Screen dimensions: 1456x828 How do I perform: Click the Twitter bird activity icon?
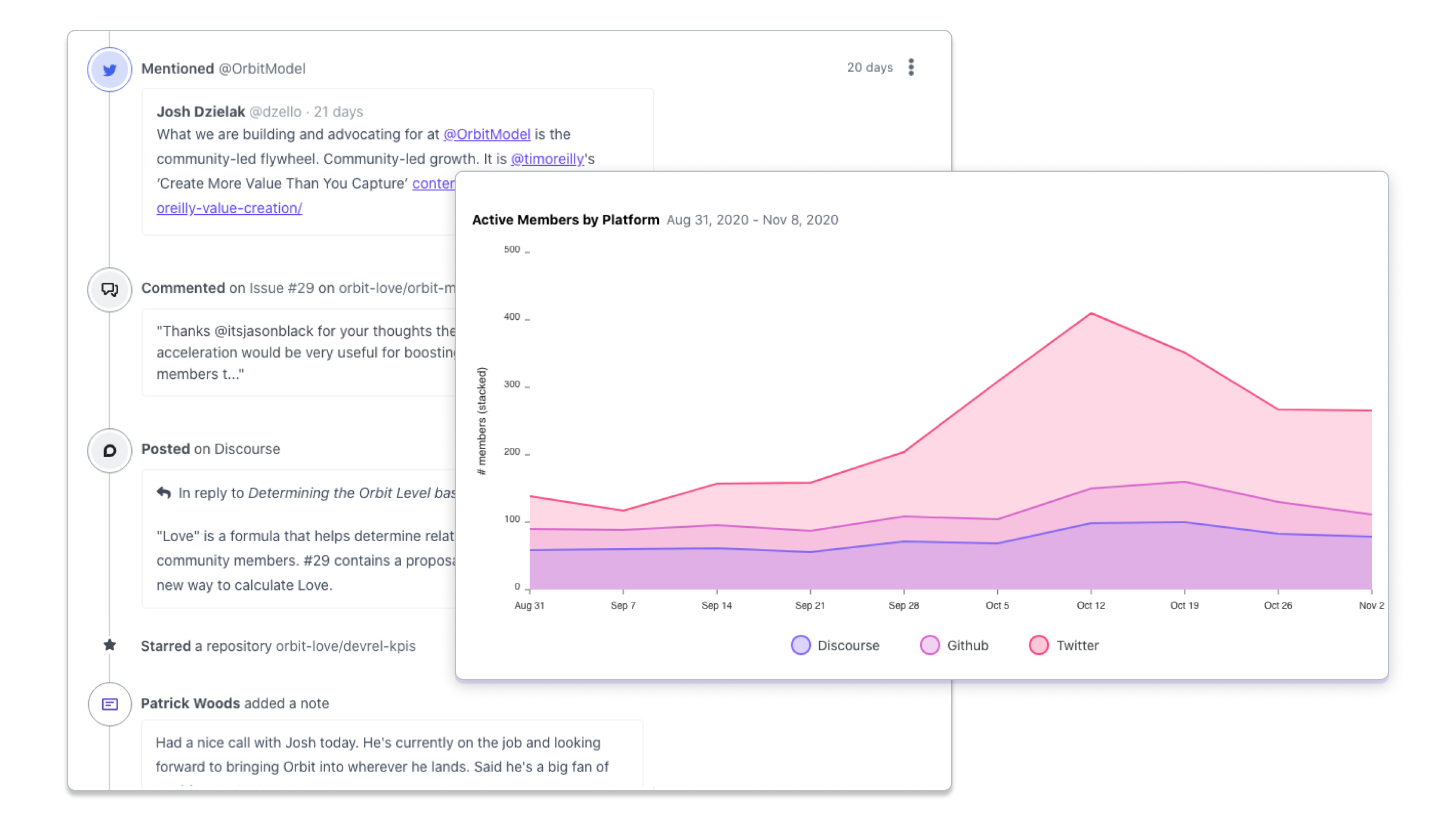(109, 69)
